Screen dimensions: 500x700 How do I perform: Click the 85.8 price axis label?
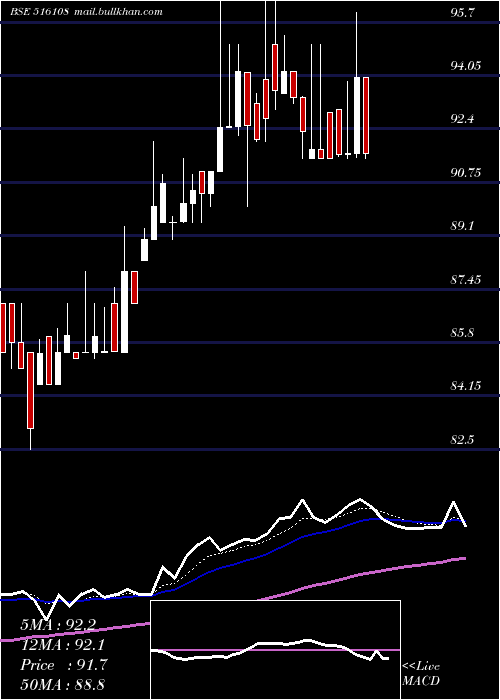(x=462, y=333)
